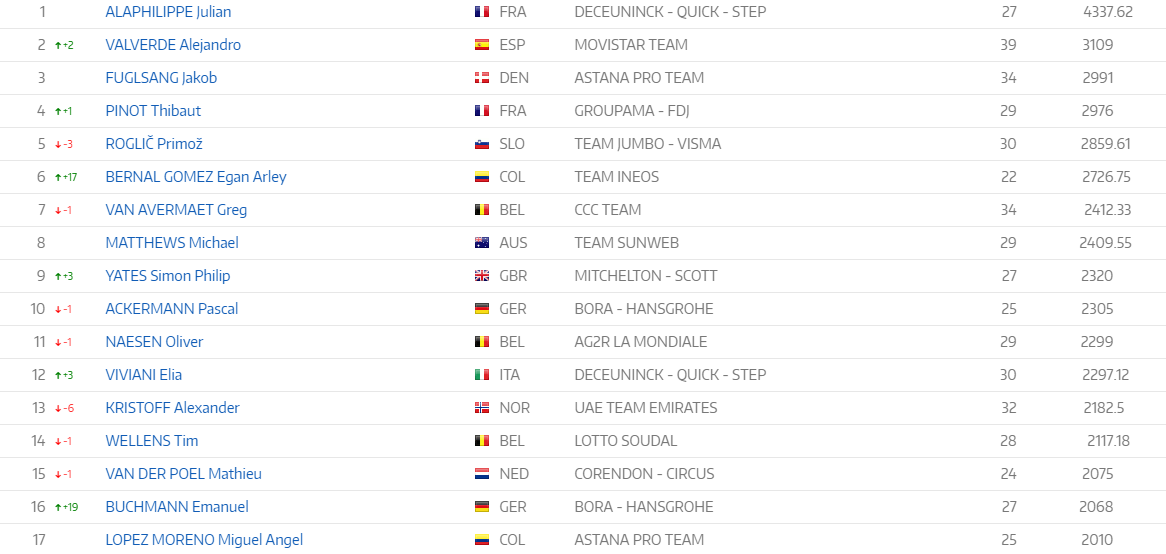Click the Australian flag beside Matthews
1166x554 pixels.
pyautogui.click(x=481, y=242)
